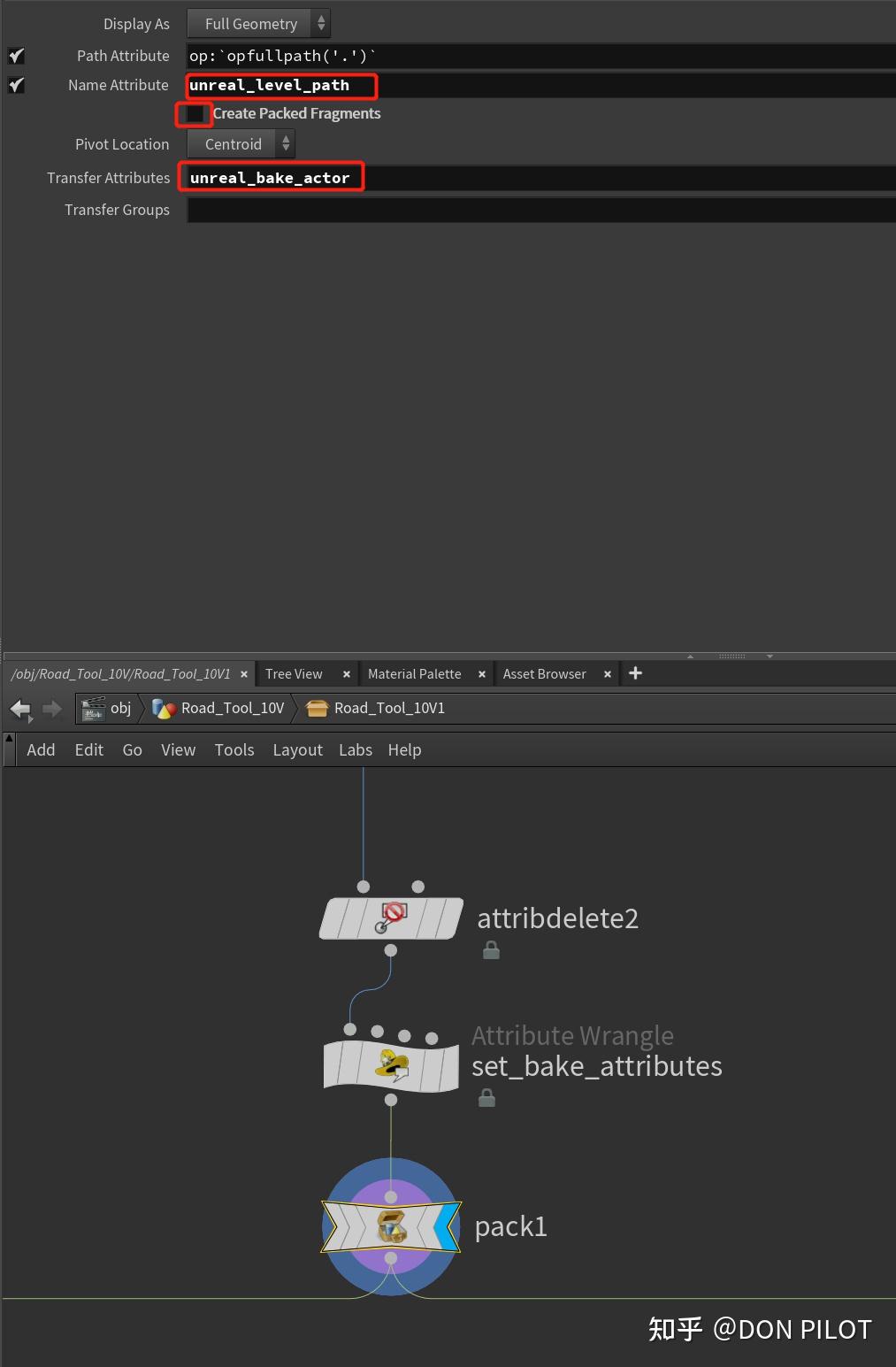The height and width of the screenshot is (1367, 896).
Task: Select the attribdelete2 node icon
Action: (x=391, y=918)
